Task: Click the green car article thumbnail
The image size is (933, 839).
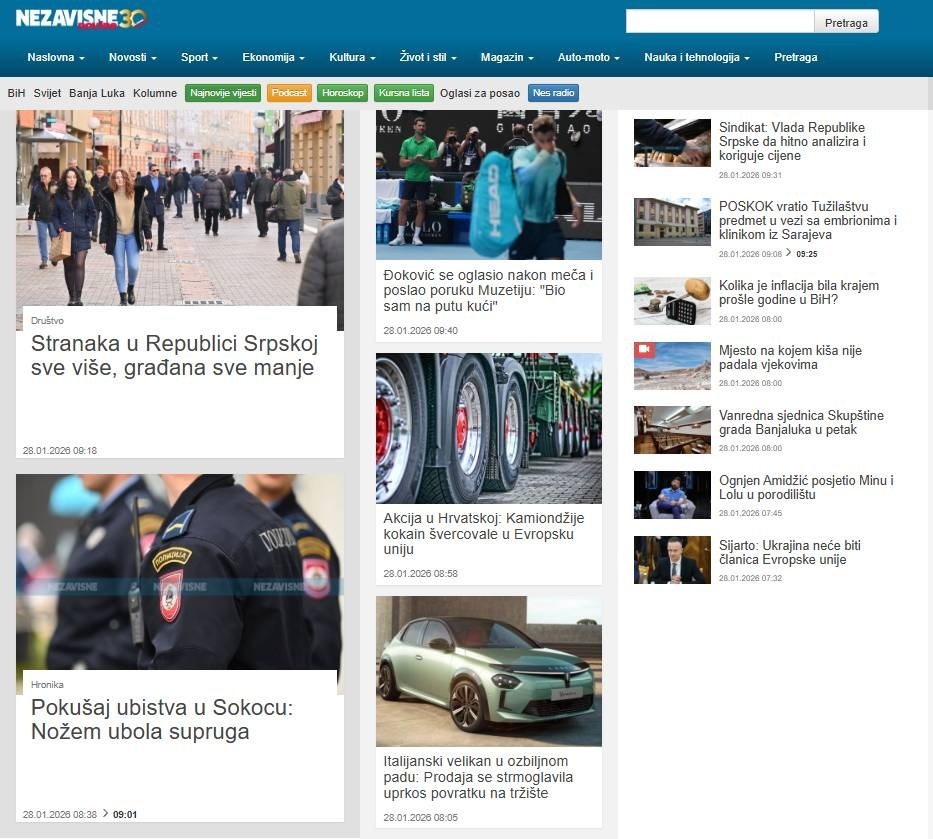Action: pos(488,671)
